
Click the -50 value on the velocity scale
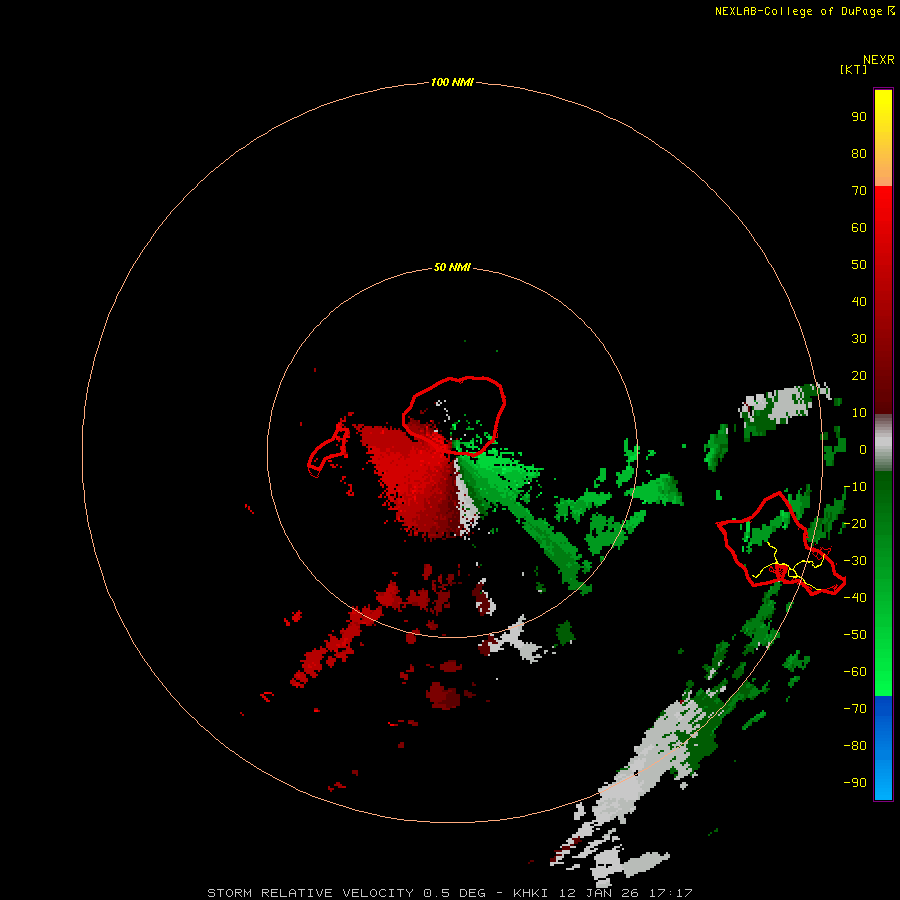click(x=855, y=635)
